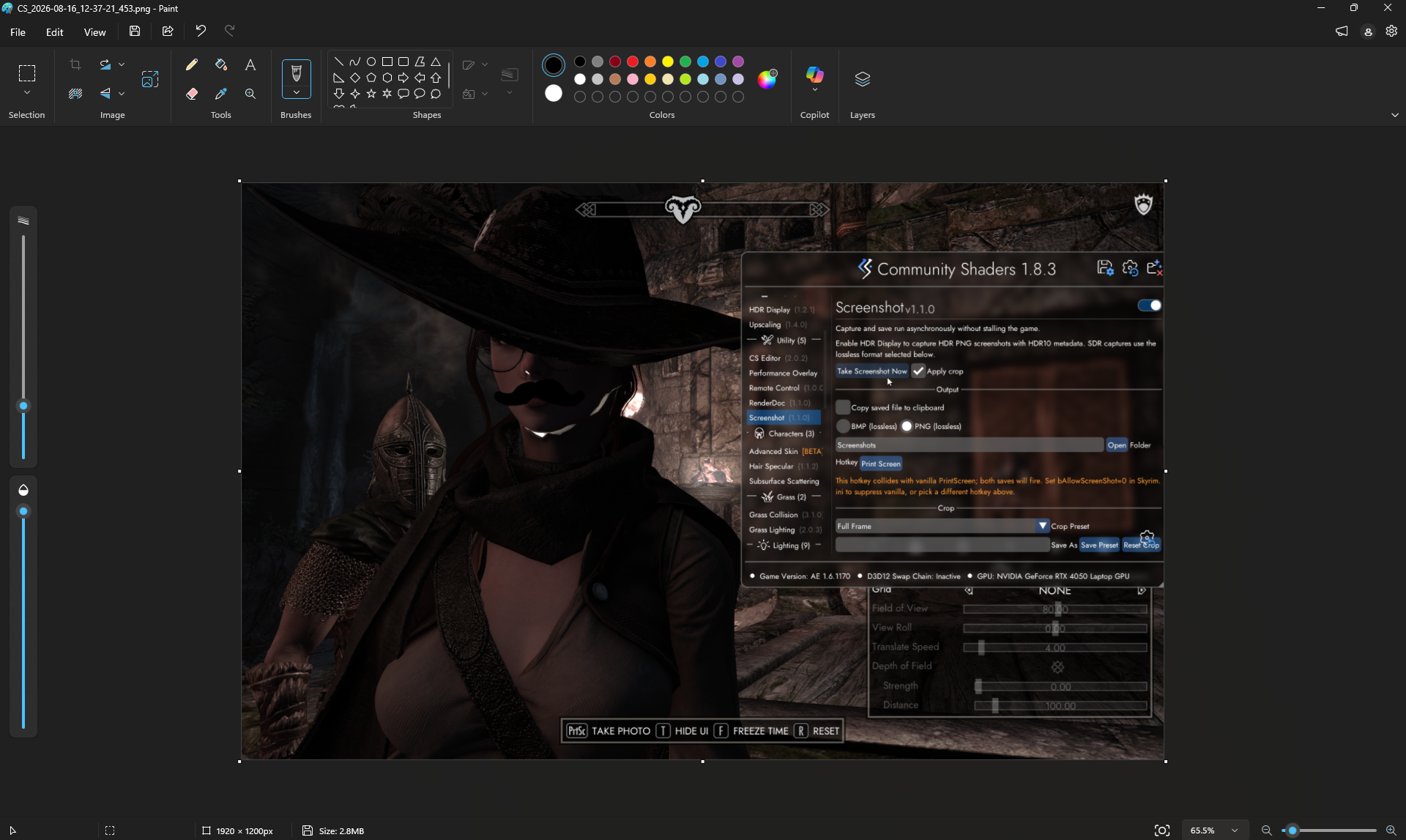
Task: Expand the Brushes type dropdown
Action: coord(297,92)
